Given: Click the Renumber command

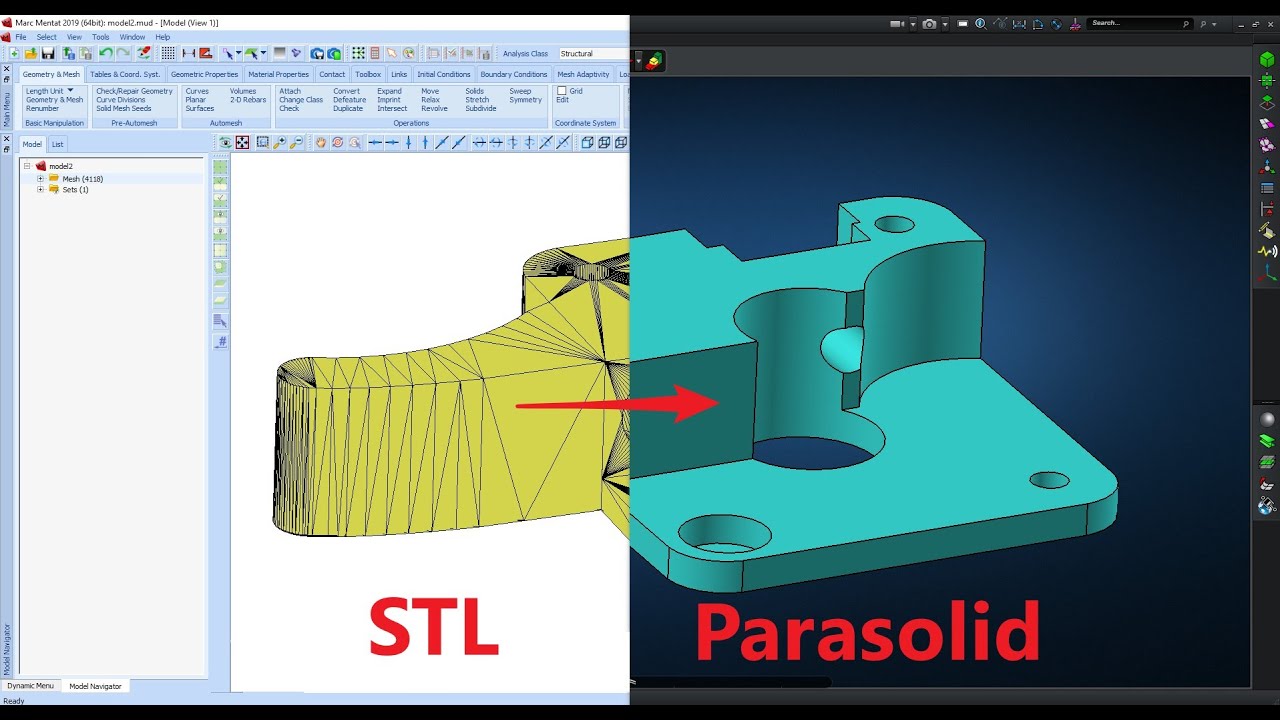Looking at the screenshot, I should [42, 108].
